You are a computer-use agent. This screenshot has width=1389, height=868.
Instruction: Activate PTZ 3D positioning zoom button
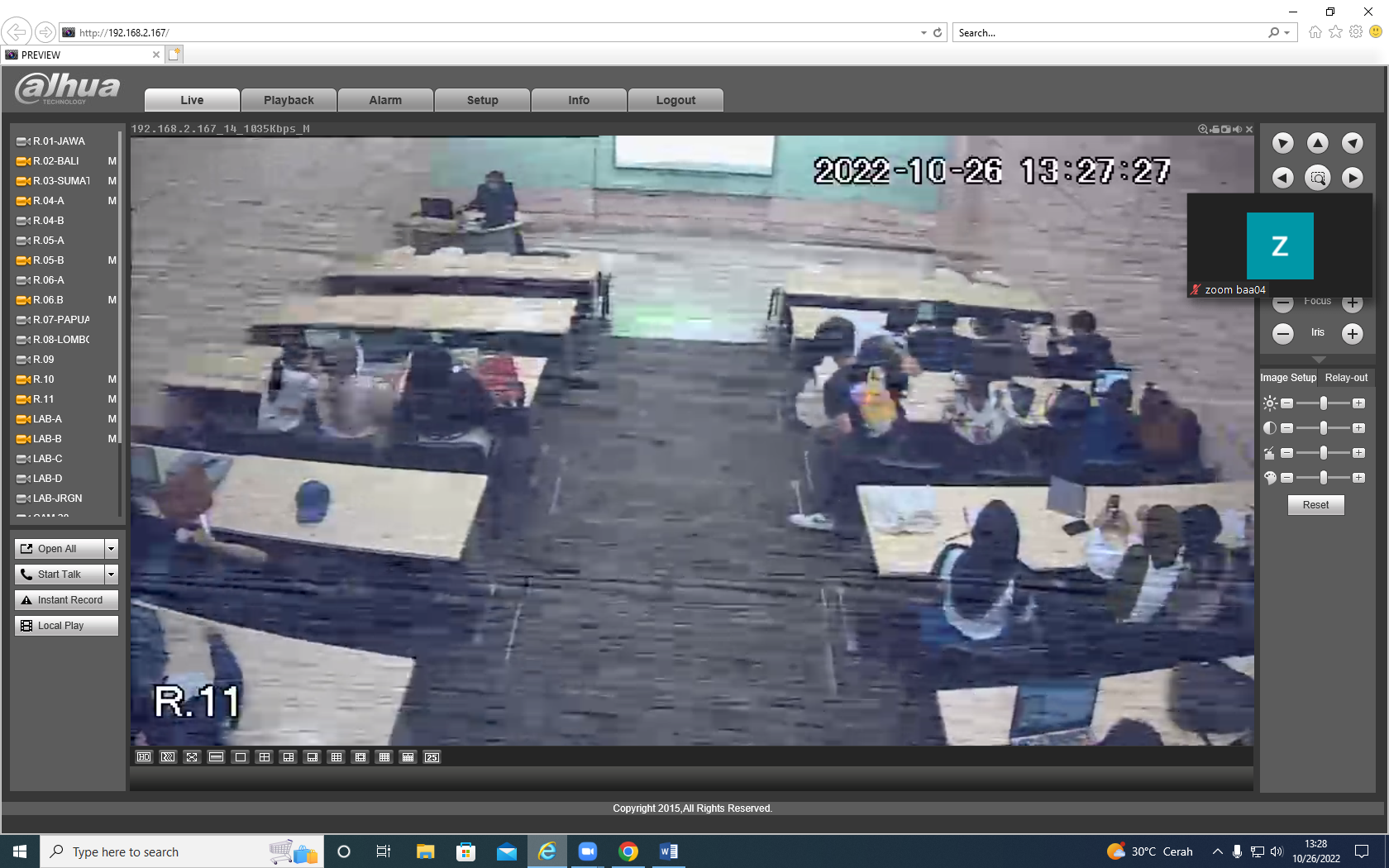(x=1317, y=178)
